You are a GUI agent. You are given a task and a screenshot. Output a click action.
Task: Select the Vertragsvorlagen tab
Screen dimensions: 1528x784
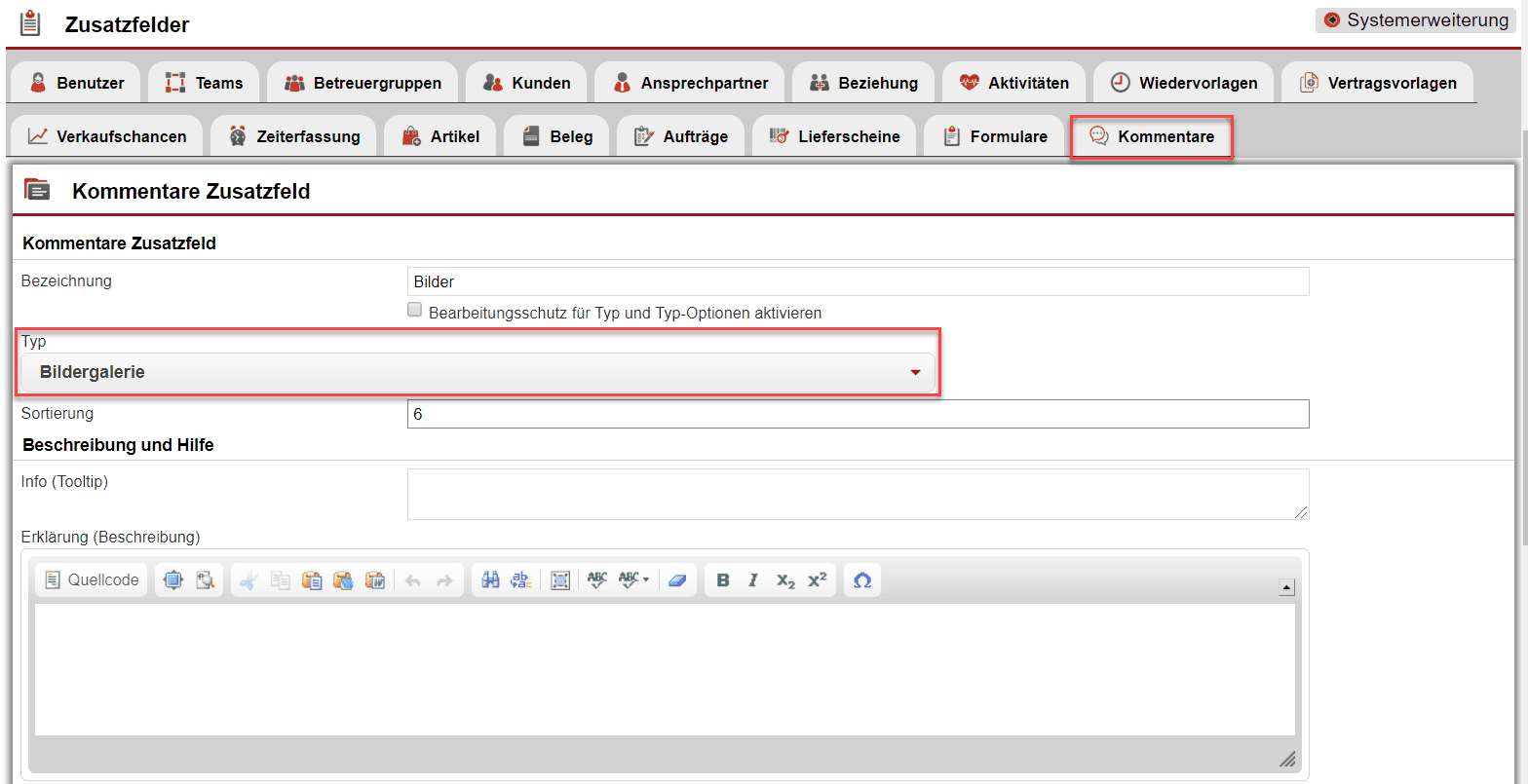(1377, 83)
